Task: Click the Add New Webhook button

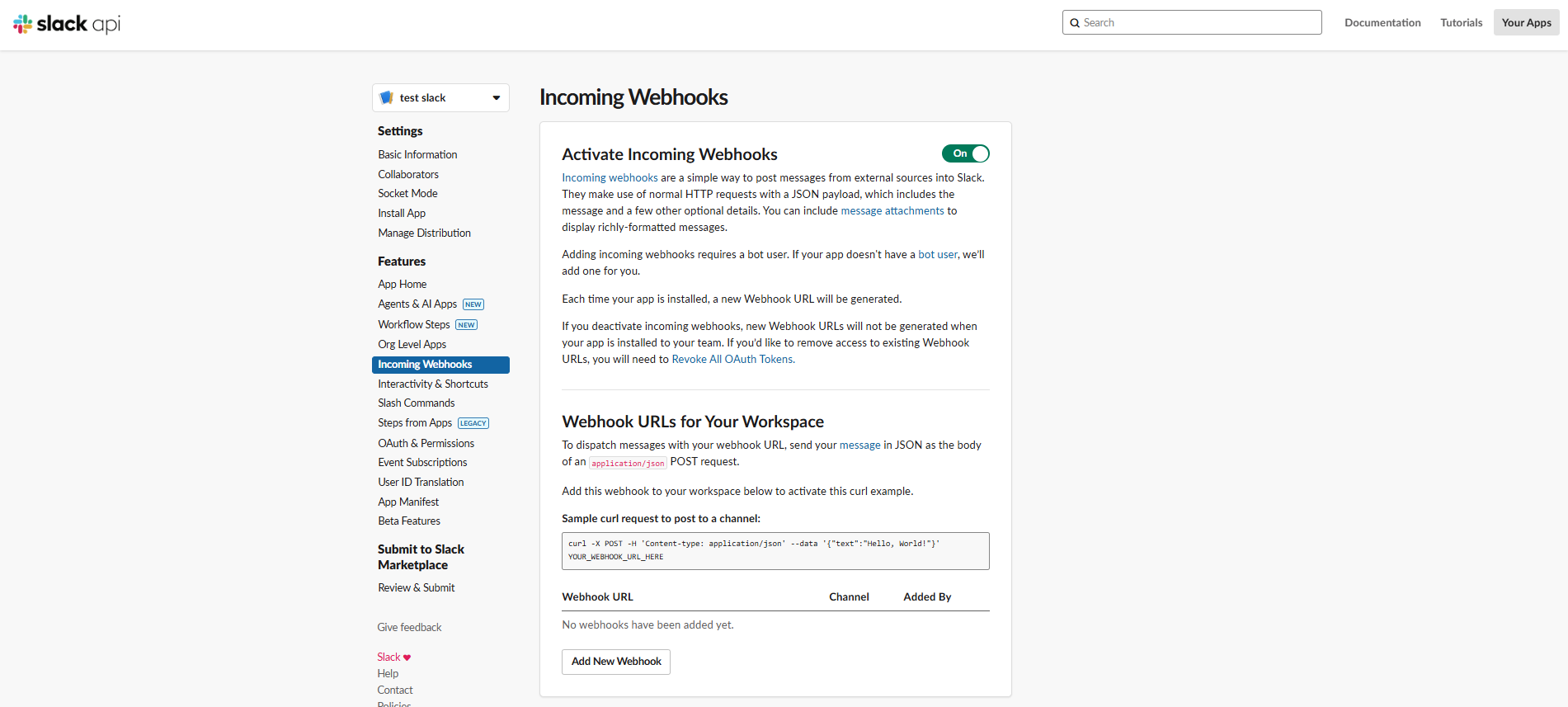Action: [616, 662]
